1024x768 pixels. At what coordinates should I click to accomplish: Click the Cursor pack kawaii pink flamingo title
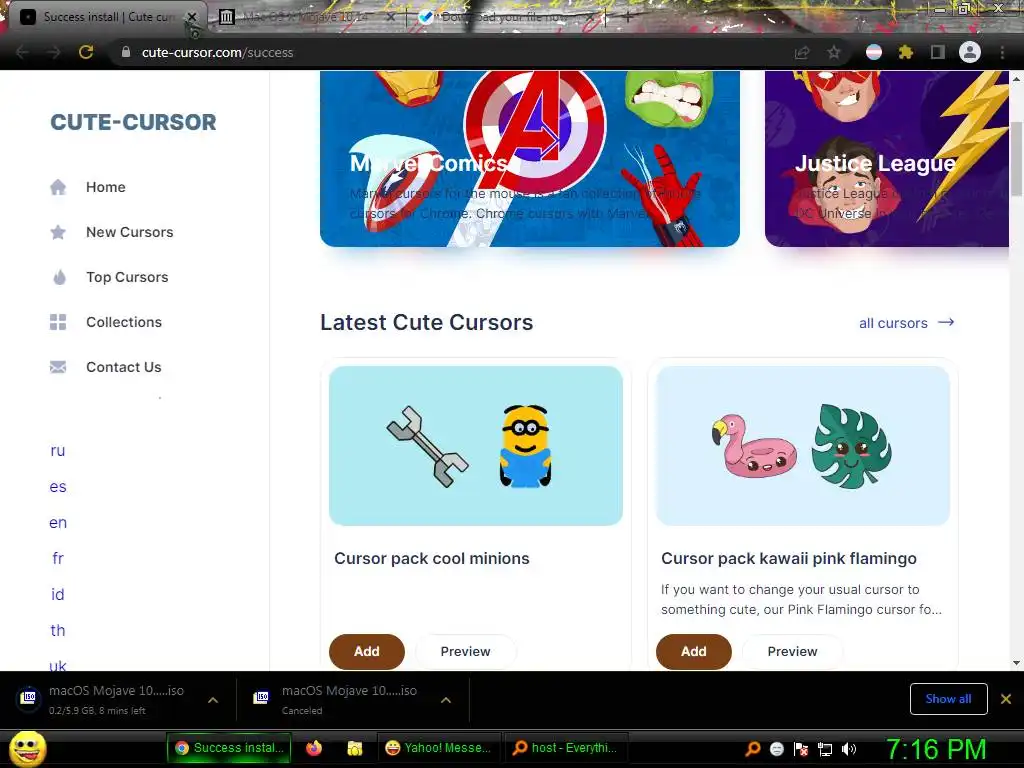(789, 558)
